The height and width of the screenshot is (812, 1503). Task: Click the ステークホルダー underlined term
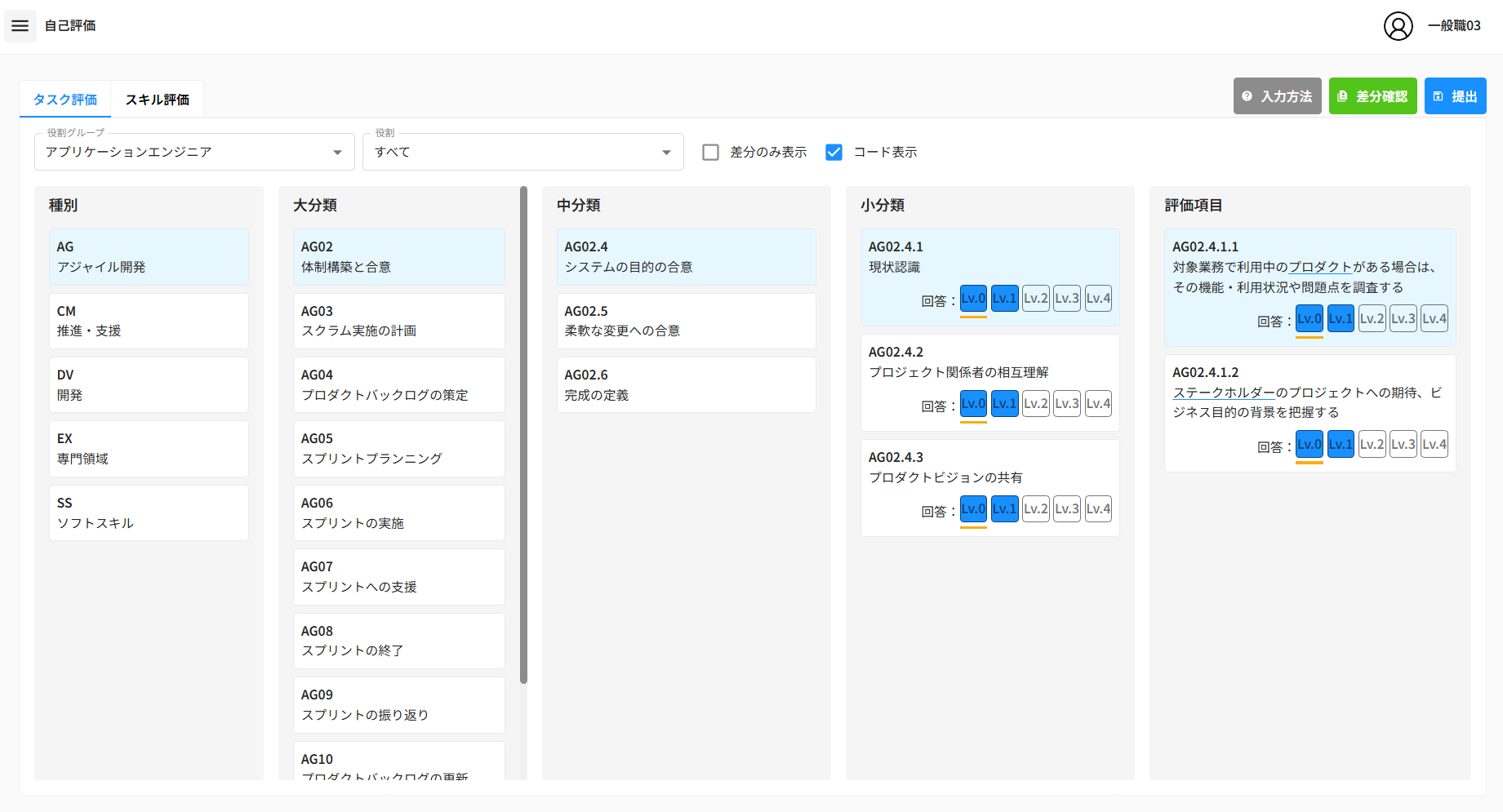click(x=1224, y=393)
